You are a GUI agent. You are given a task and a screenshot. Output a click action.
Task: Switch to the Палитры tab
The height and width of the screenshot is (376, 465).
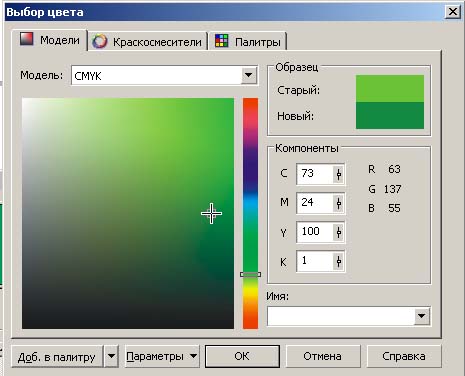tap(248, 42)
